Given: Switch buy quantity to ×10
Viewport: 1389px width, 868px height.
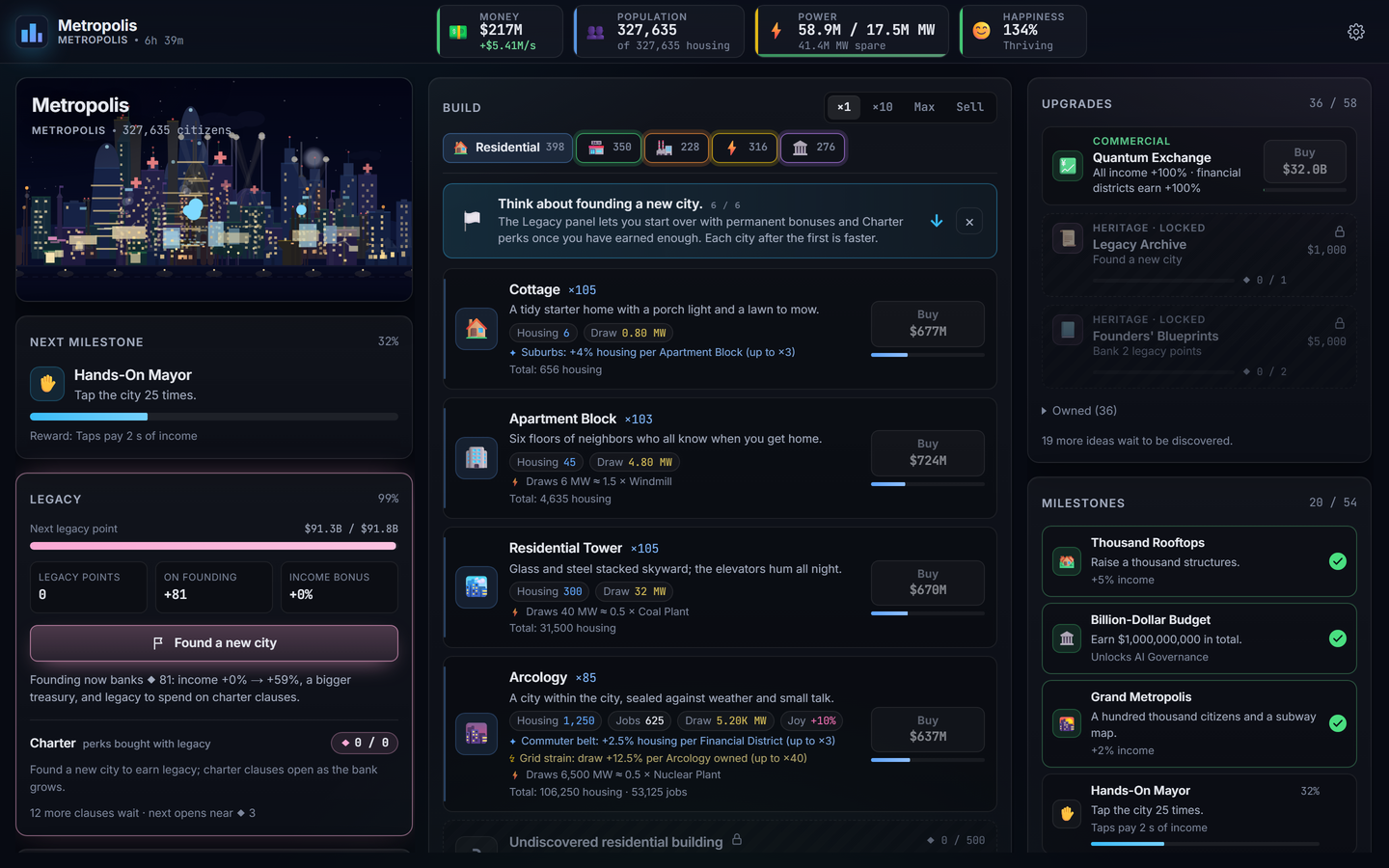Looking at the screenshot, I should (883, 107).
